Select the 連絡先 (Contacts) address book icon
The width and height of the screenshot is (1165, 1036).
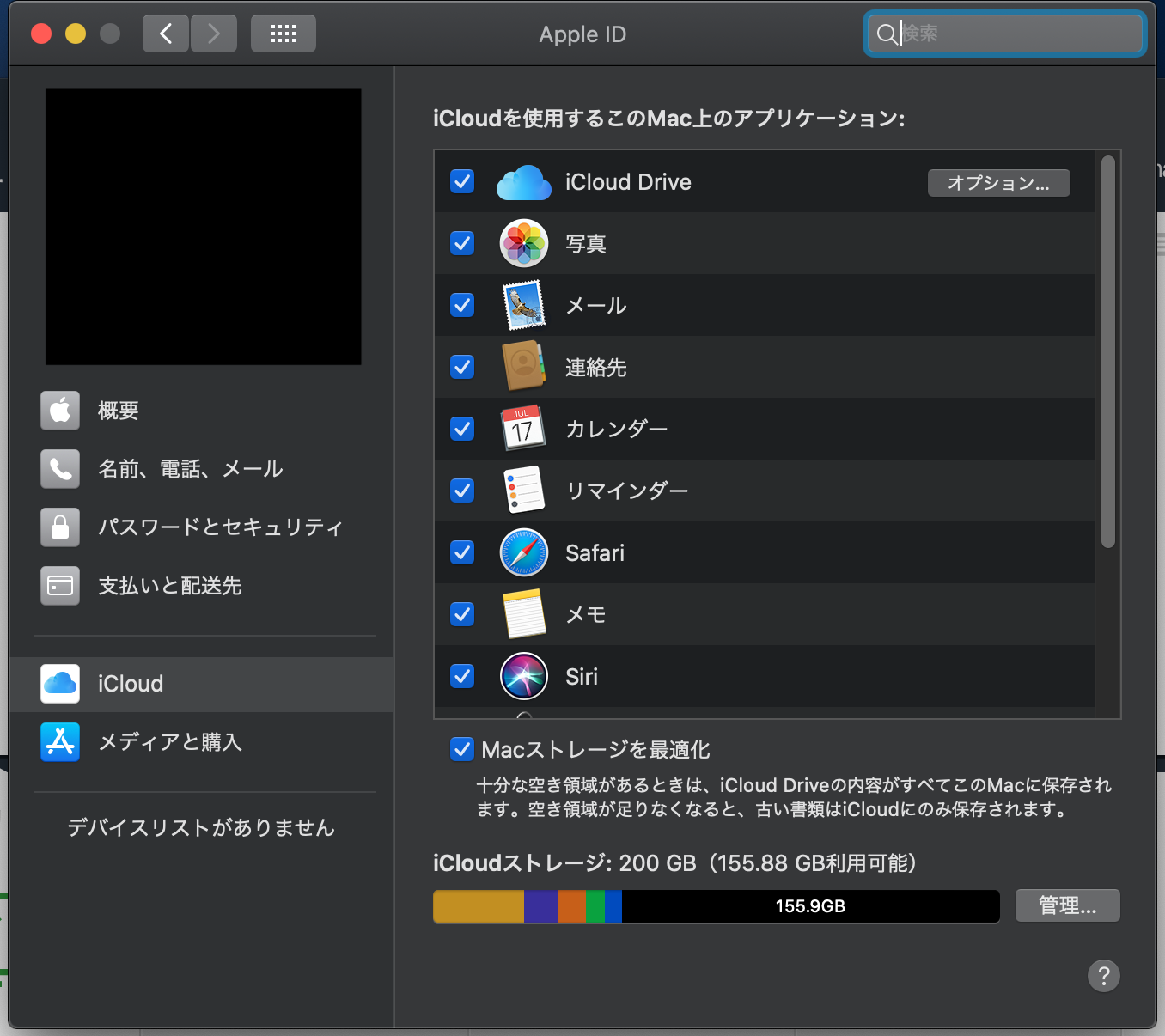pyautogui.click(x=523, y=367)
